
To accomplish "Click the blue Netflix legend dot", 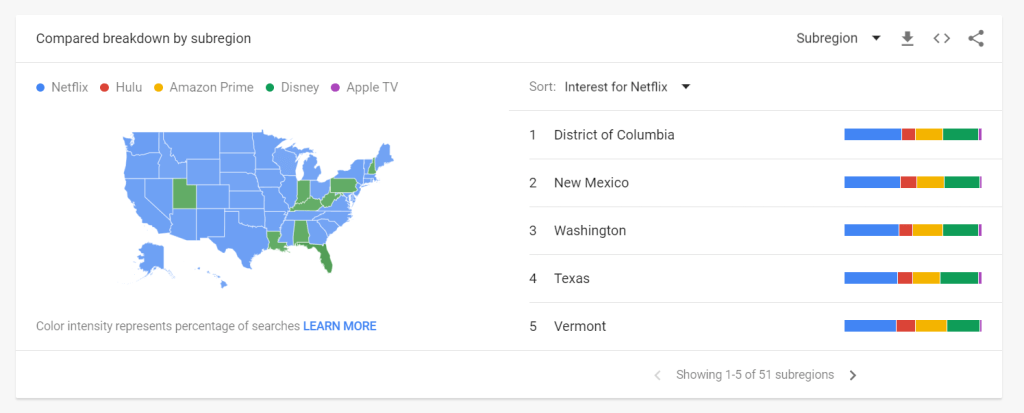I will [40, 88].
